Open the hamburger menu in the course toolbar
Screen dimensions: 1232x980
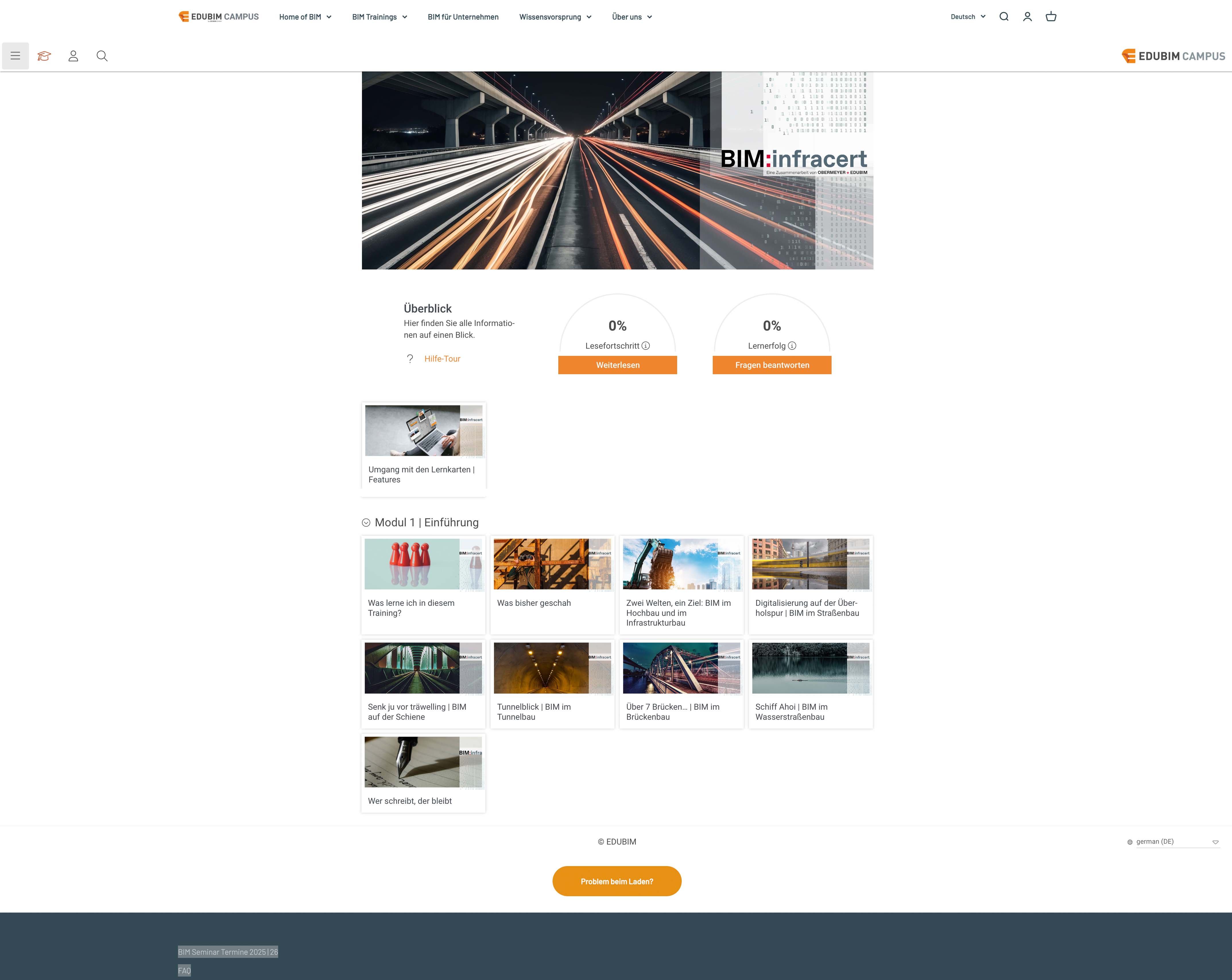pos(16,55)
